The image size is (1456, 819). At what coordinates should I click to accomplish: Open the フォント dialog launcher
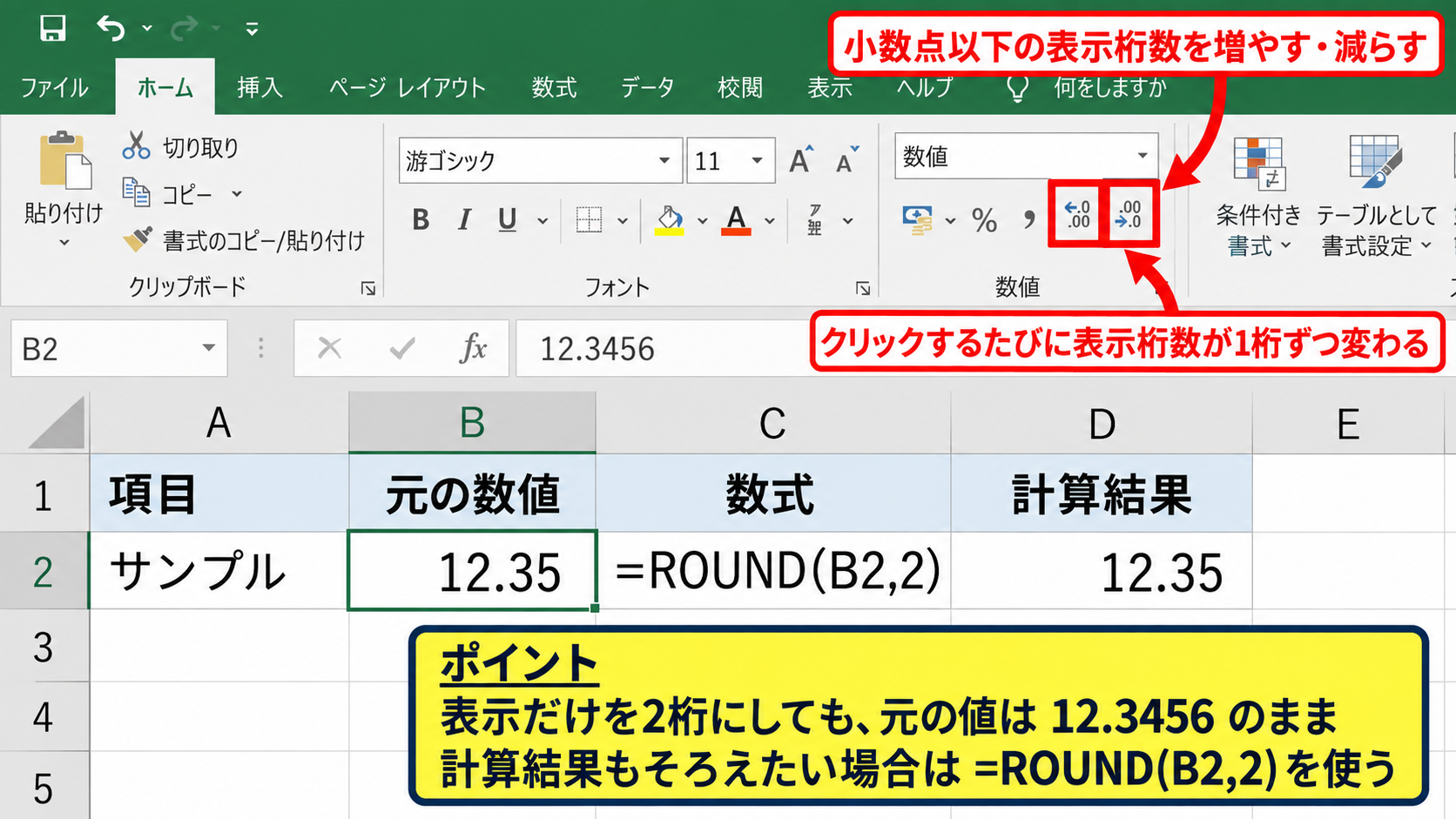tap(863, 288)
